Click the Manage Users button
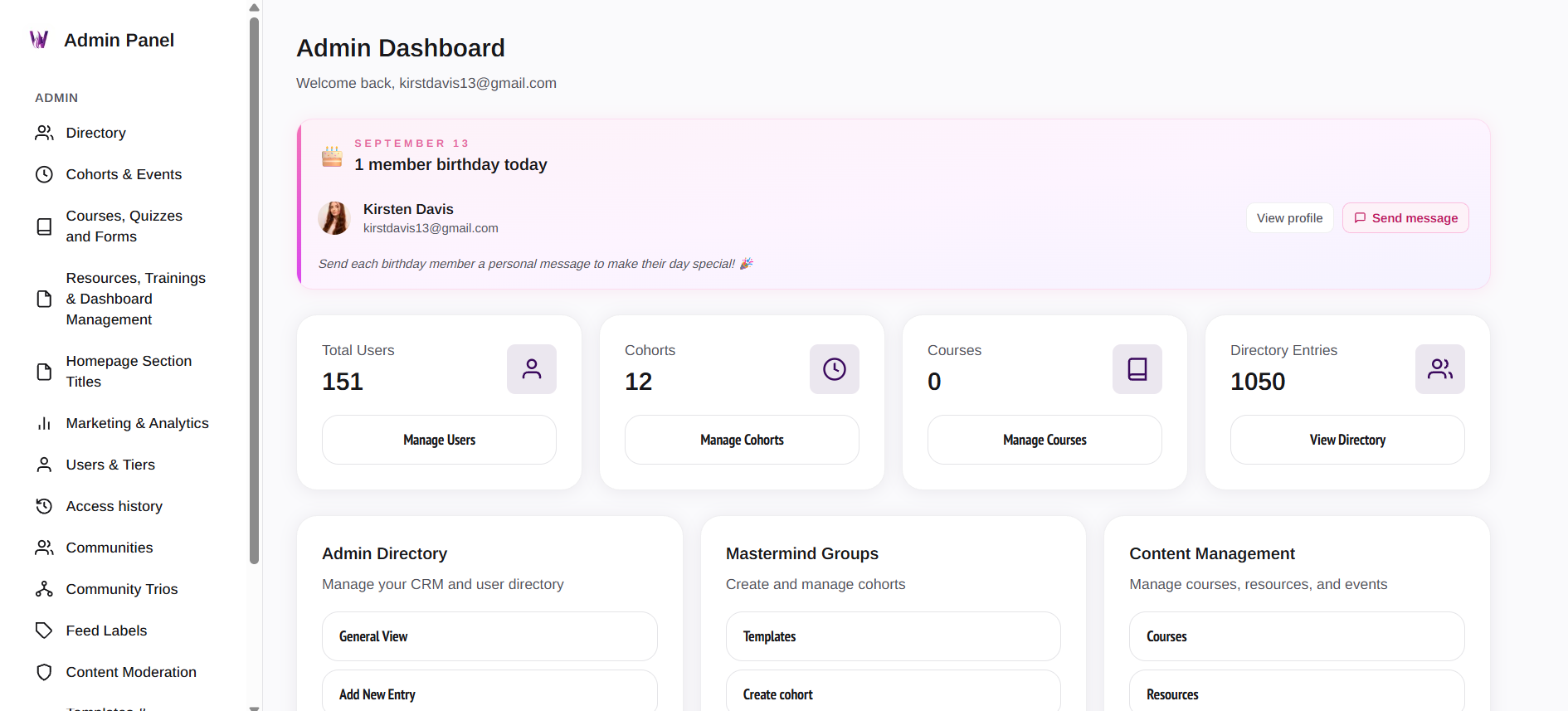This screenshot has width=1568, height=711. click(440, 440)
